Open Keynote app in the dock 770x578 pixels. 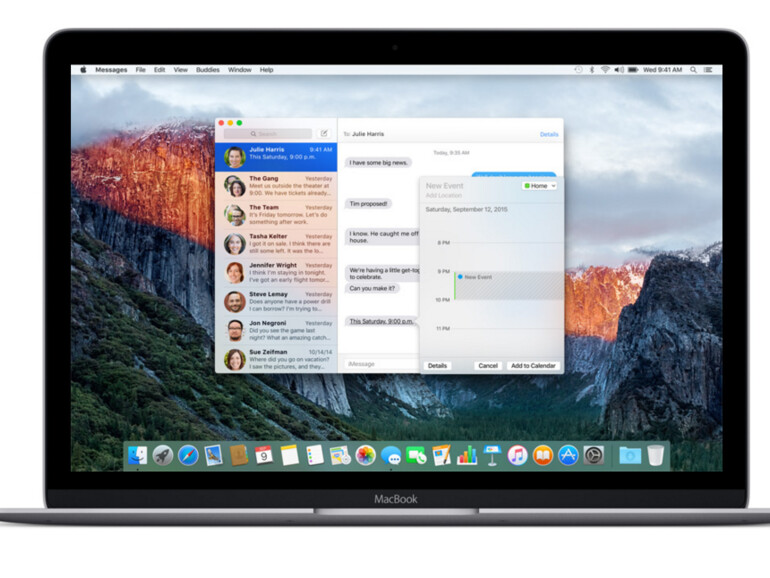(492, 455)
